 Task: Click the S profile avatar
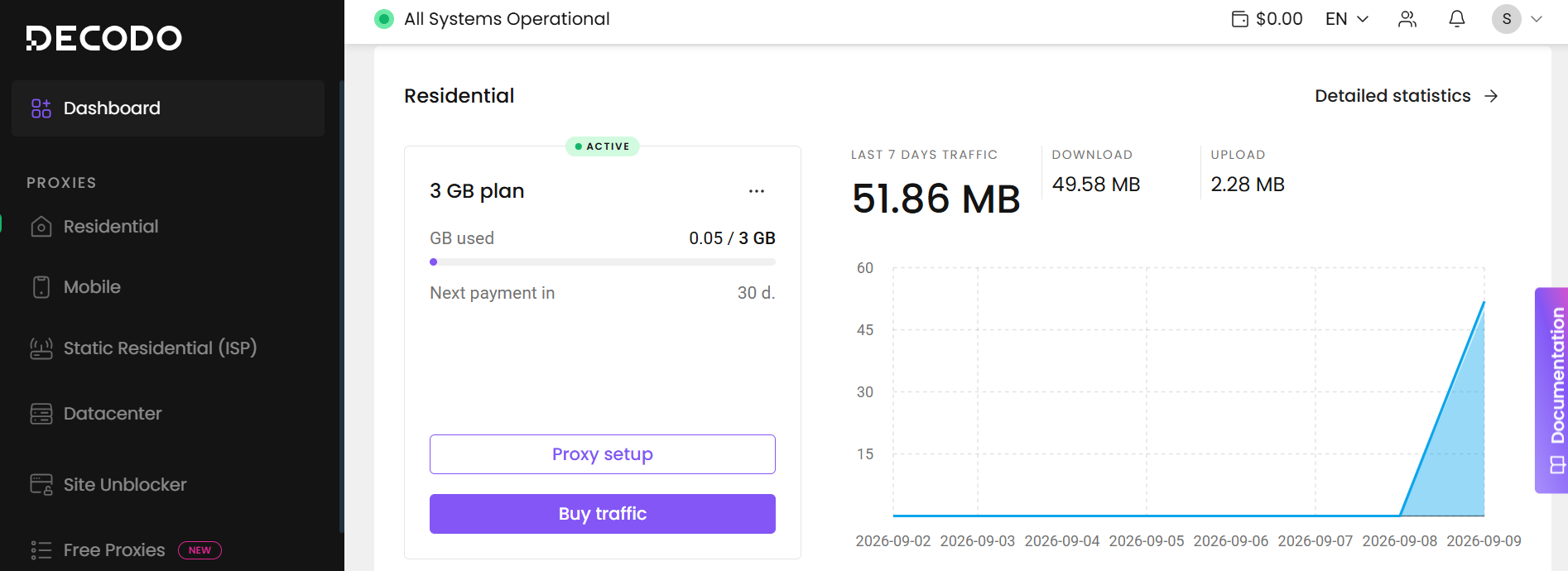1507,19
